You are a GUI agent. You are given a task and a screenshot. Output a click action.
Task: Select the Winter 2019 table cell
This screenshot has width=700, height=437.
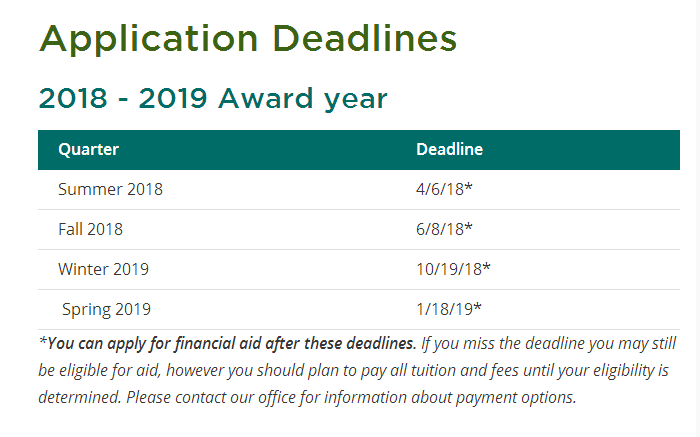click(103, 269)
